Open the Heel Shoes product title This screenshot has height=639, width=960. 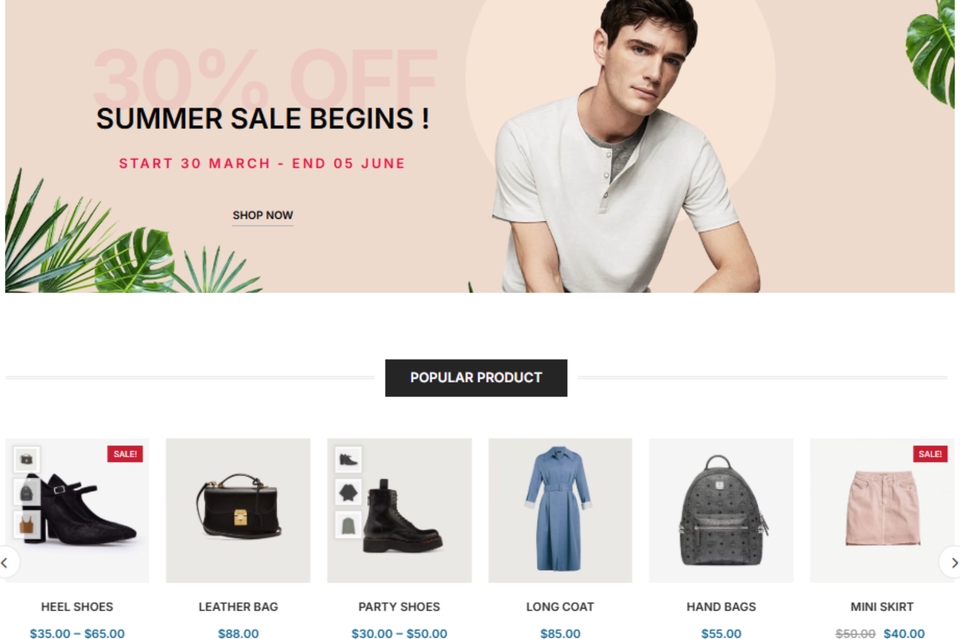point(77,607)
